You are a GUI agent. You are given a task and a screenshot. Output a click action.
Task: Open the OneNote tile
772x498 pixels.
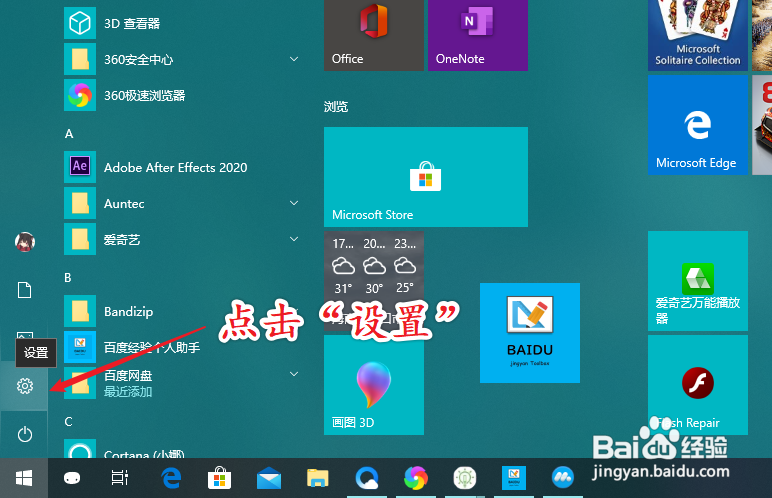(478, 35)
